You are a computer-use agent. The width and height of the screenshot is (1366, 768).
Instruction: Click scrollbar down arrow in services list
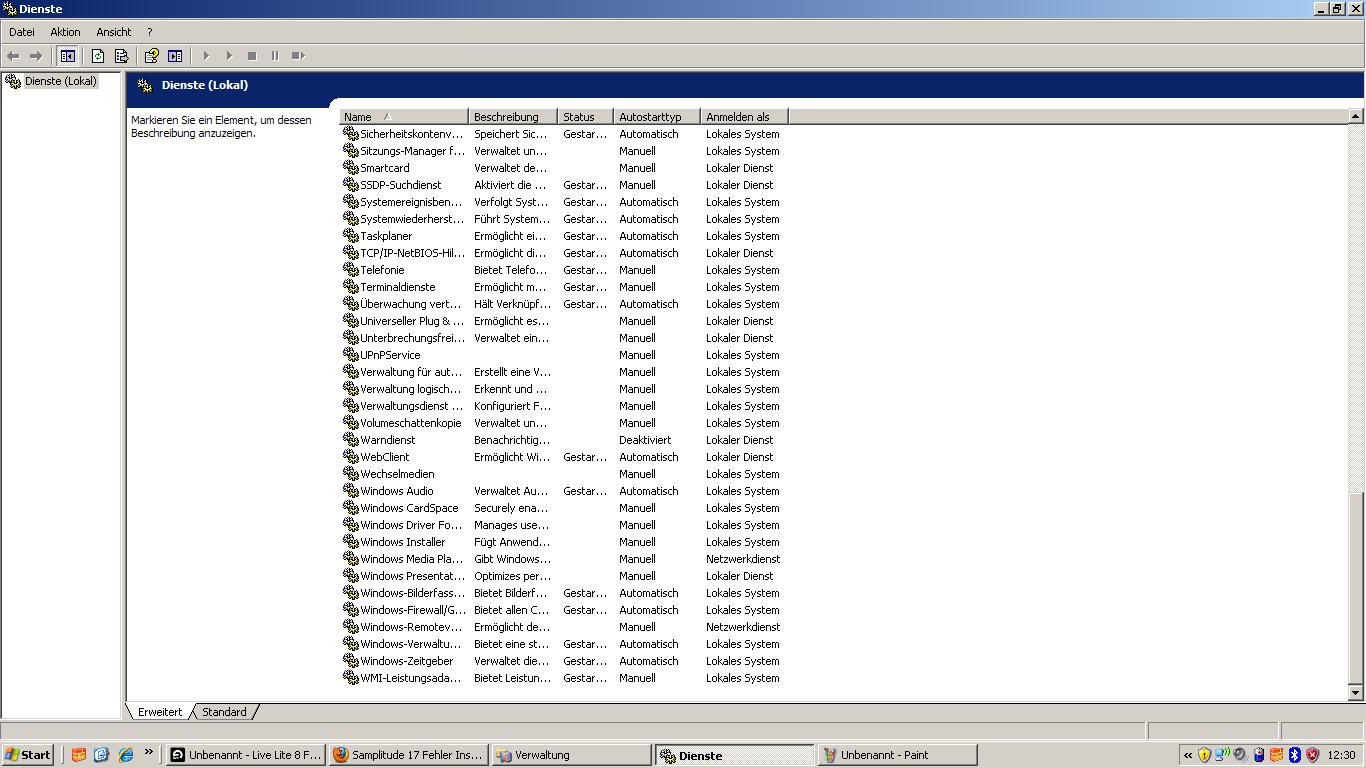pos(1356,692)
